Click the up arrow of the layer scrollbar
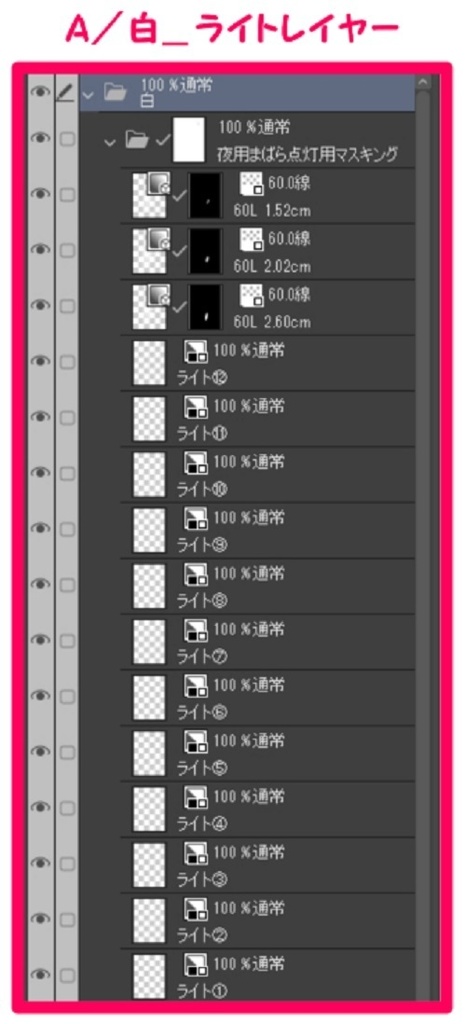This screenshot has height=1024, width=466. tap(423, 83)
